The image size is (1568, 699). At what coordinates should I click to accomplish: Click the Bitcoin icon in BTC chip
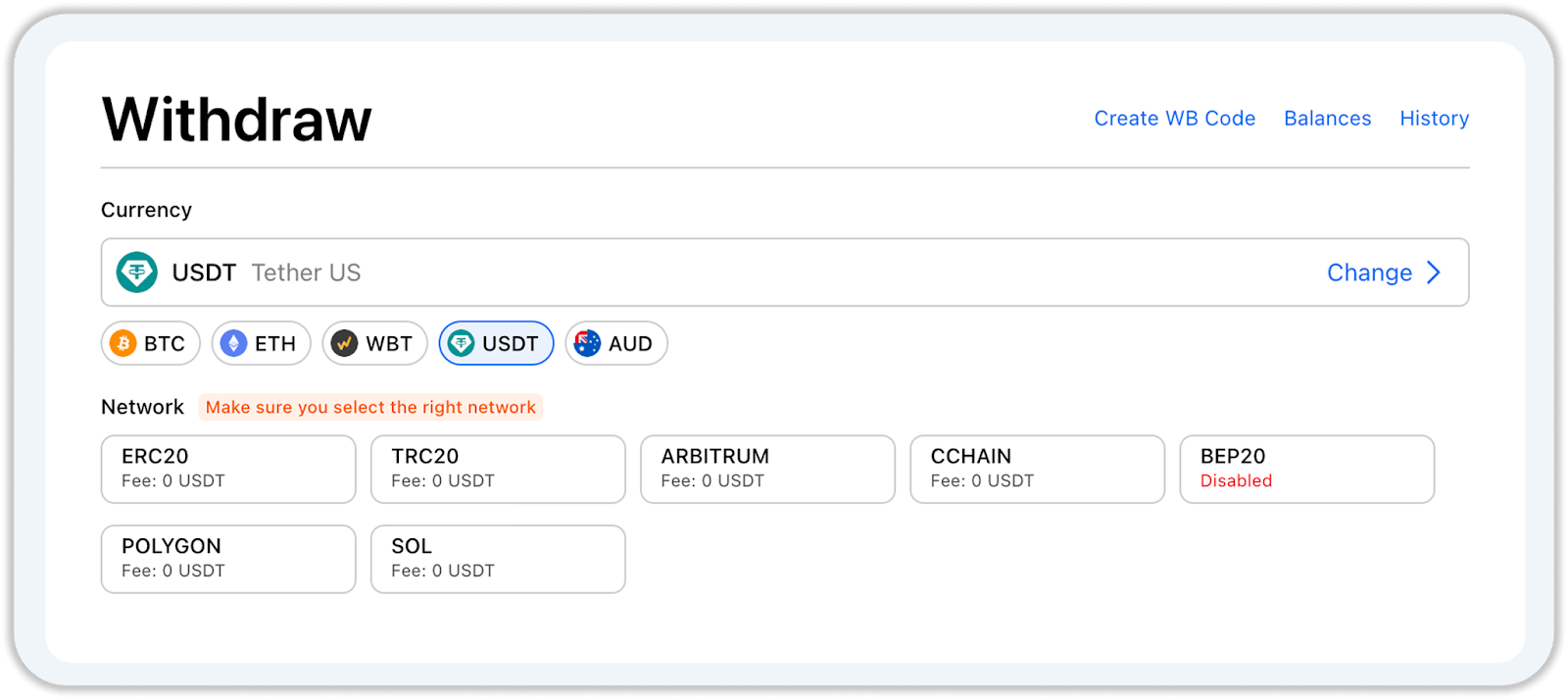click(x=123, y=343)
